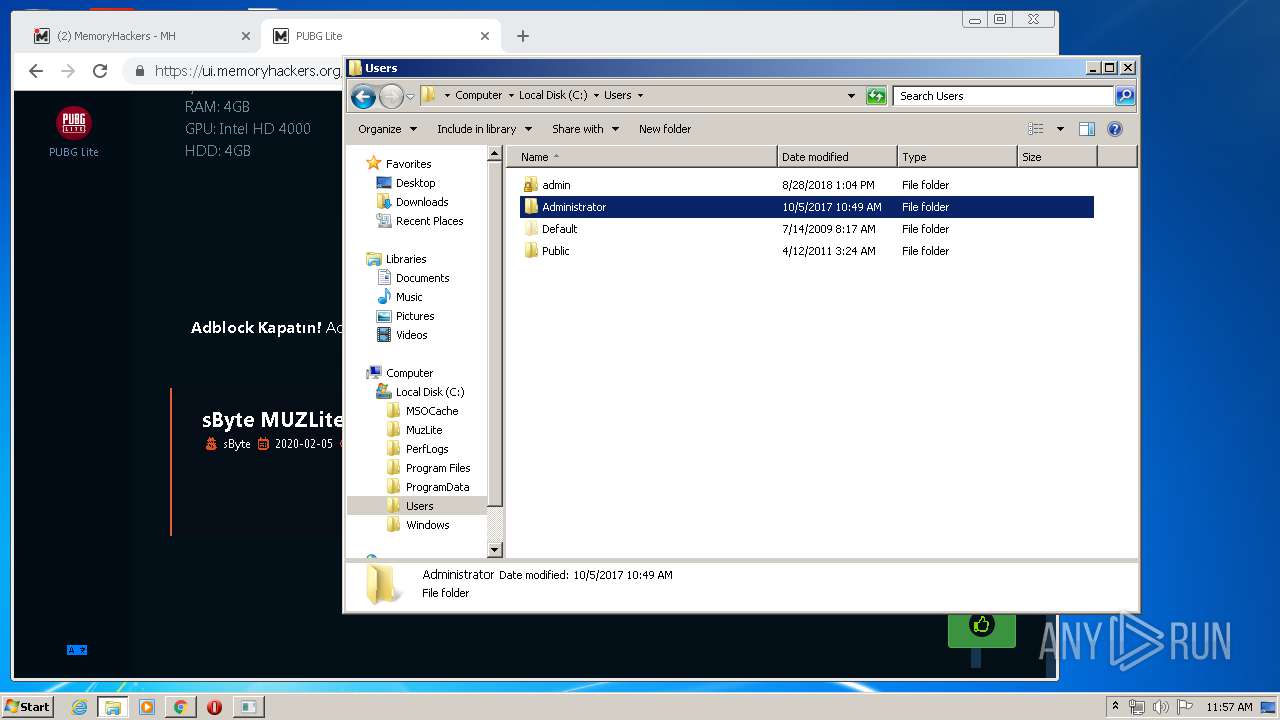Image resolution: width=1280 pixels, height=720 pixels.
Task: Select Local Disk (C:) in tree
Action: tap(430, 392)
